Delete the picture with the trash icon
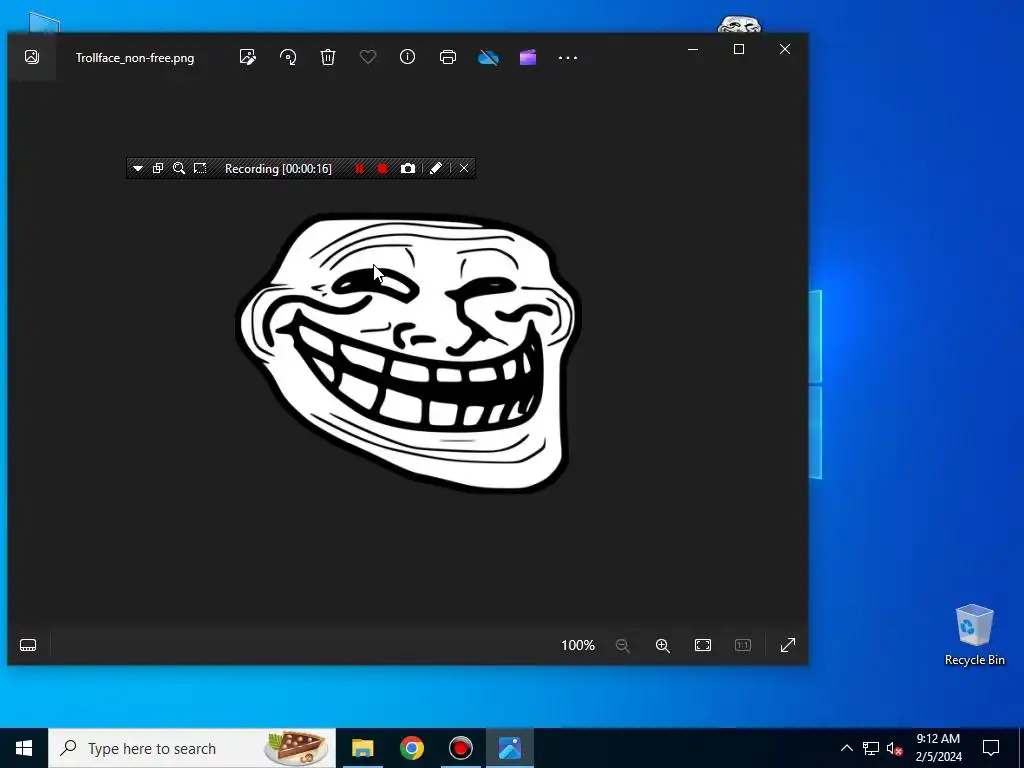This screenshot has width=1024, height=768. (x=328, y=57)
